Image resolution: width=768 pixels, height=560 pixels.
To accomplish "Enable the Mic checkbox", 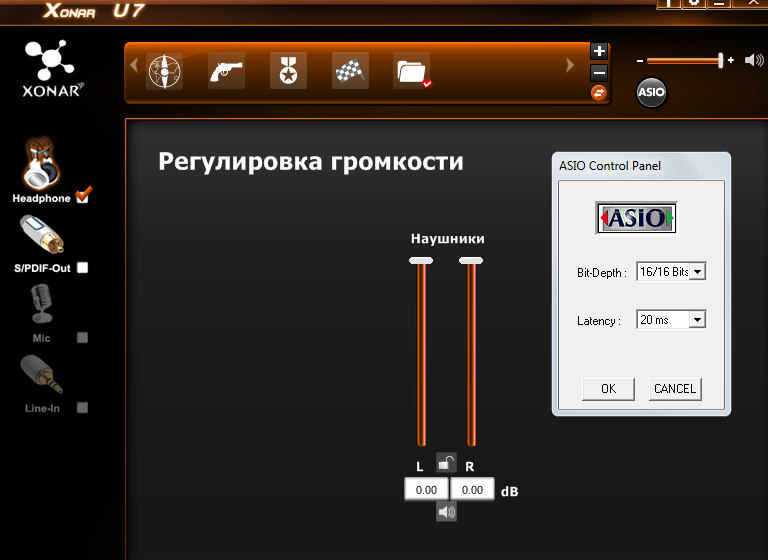I will [83, 338].
